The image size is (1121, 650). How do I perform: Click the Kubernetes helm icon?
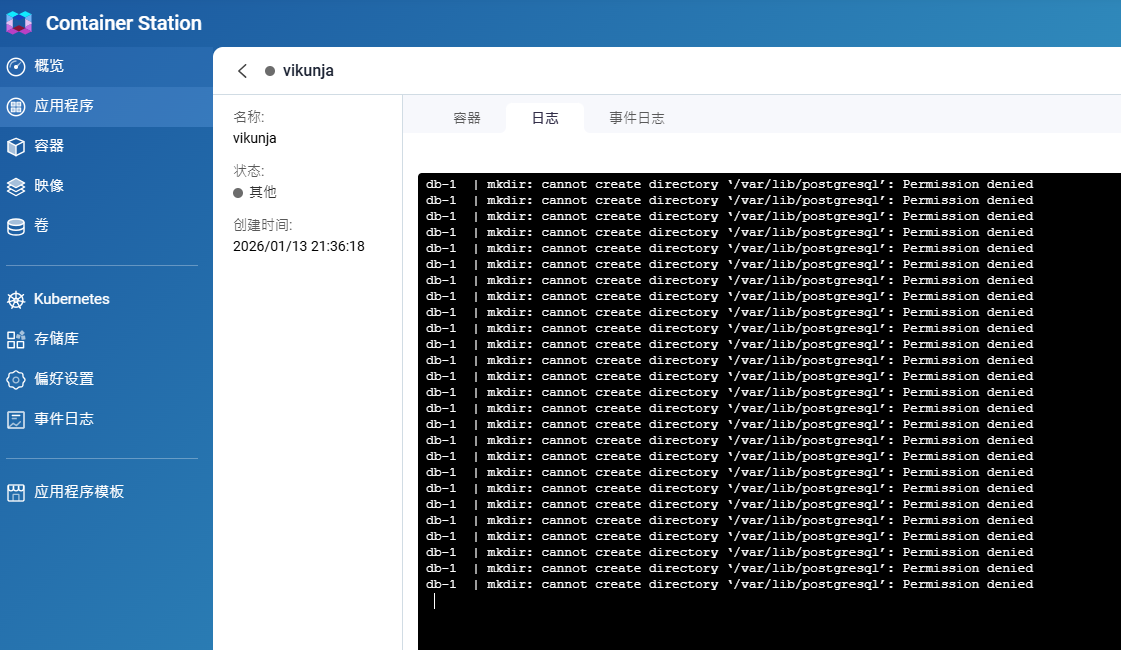pyautogui.click(x=16, y=299)
